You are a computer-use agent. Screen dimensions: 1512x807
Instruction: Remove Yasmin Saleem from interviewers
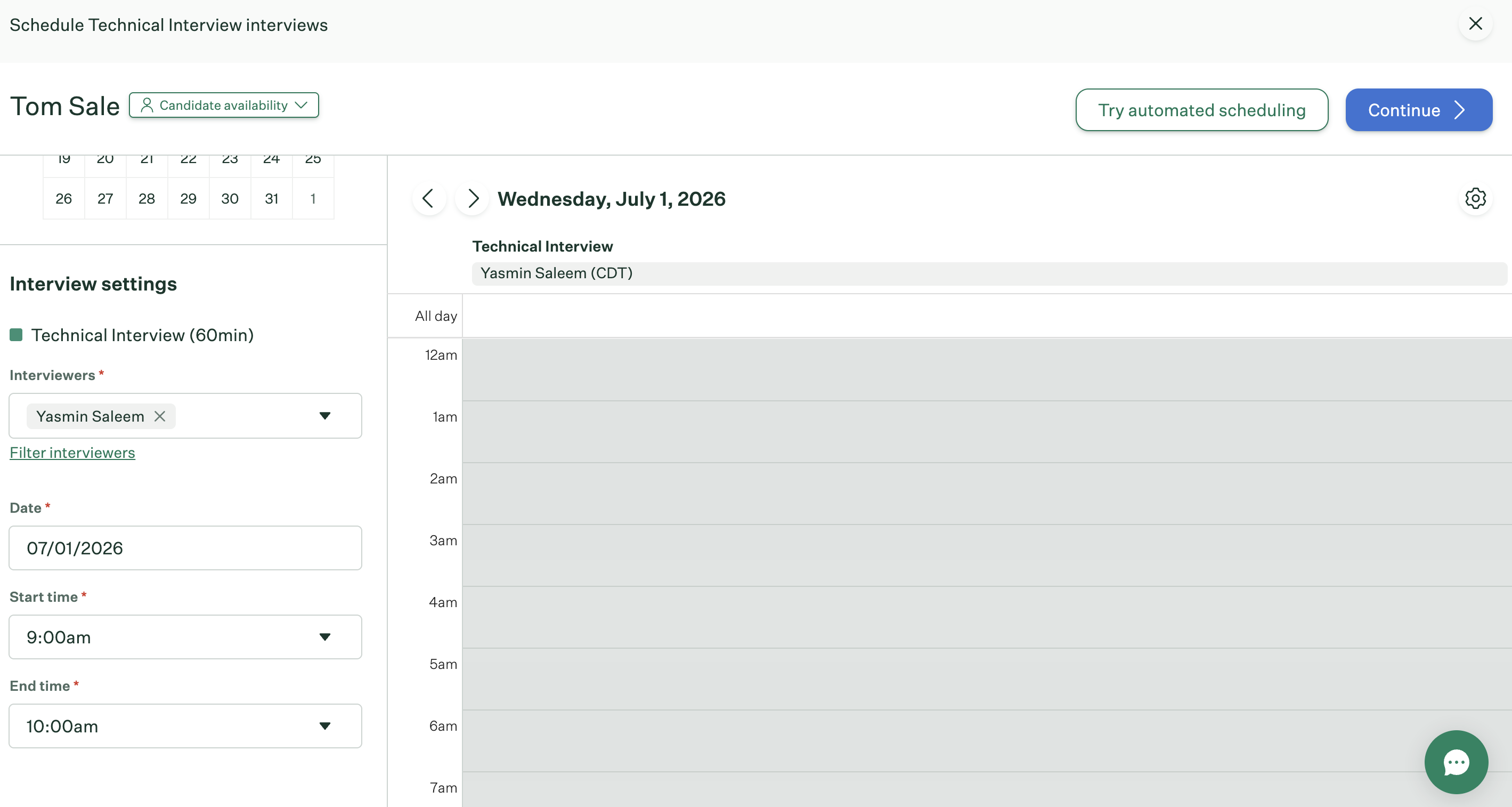(x=160, y=416)
